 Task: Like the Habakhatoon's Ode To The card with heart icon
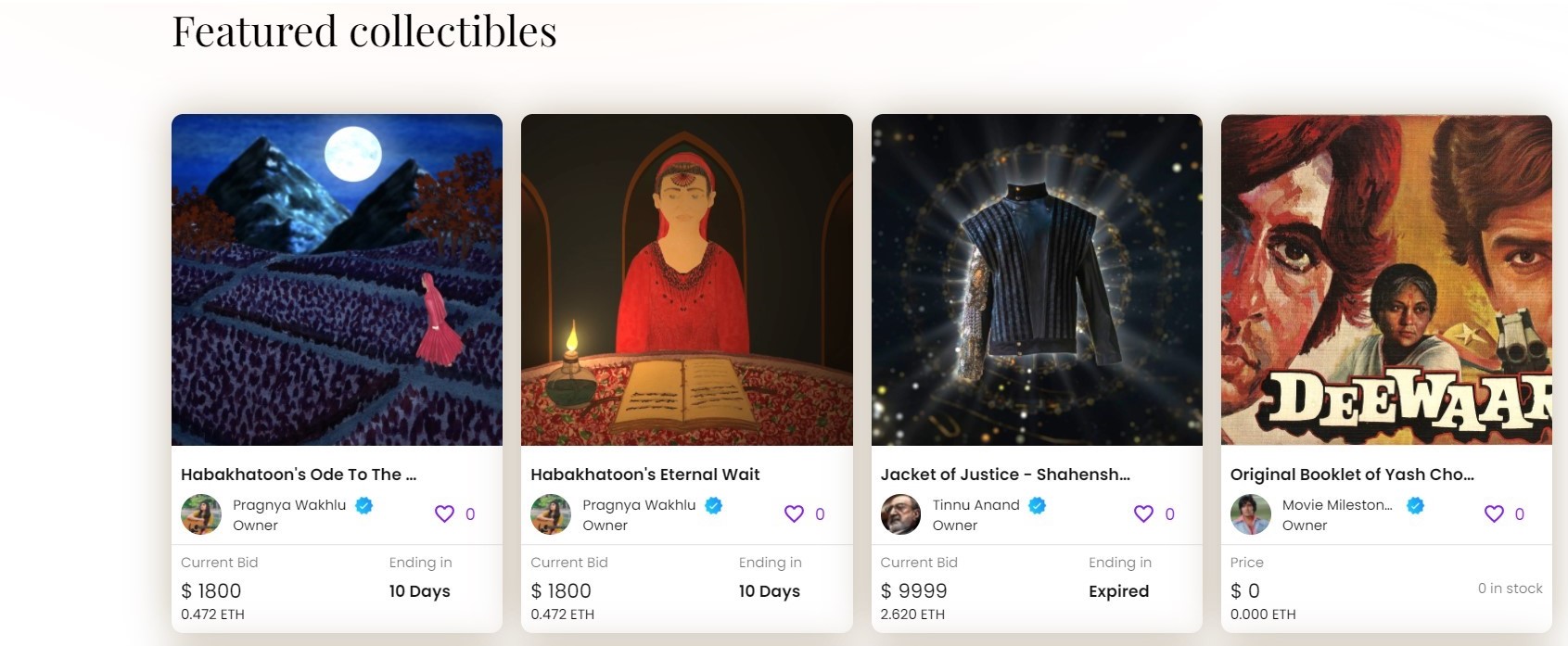(444, 513)
